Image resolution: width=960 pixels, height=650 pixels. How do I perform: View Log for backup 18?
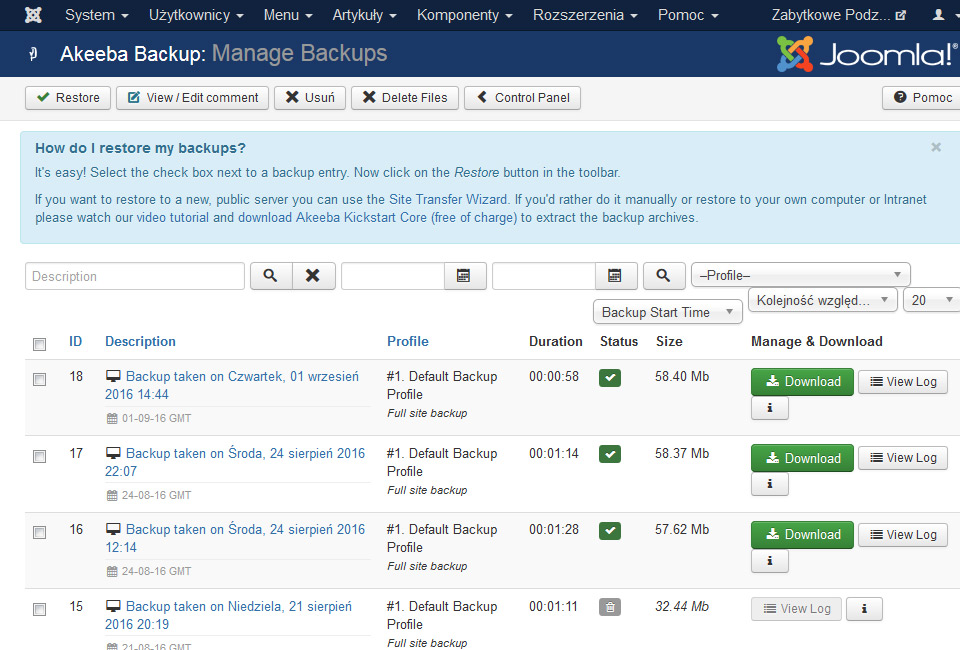[x=903, y=382]
